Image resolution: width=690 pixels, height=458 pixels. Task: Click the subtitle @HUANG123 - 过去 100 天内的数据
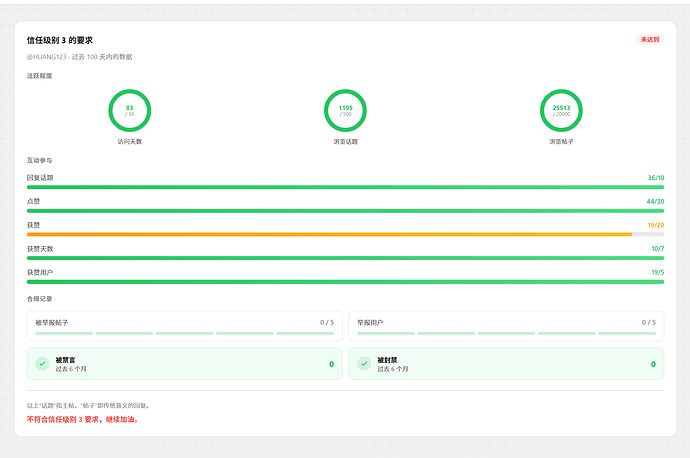point(80,57)
